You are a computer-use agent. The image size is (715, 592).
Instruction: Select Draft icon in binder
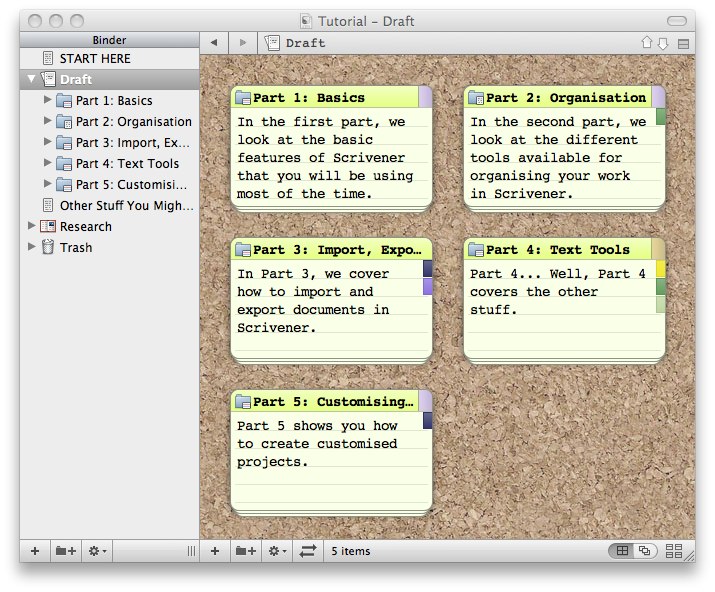(48, 79)
